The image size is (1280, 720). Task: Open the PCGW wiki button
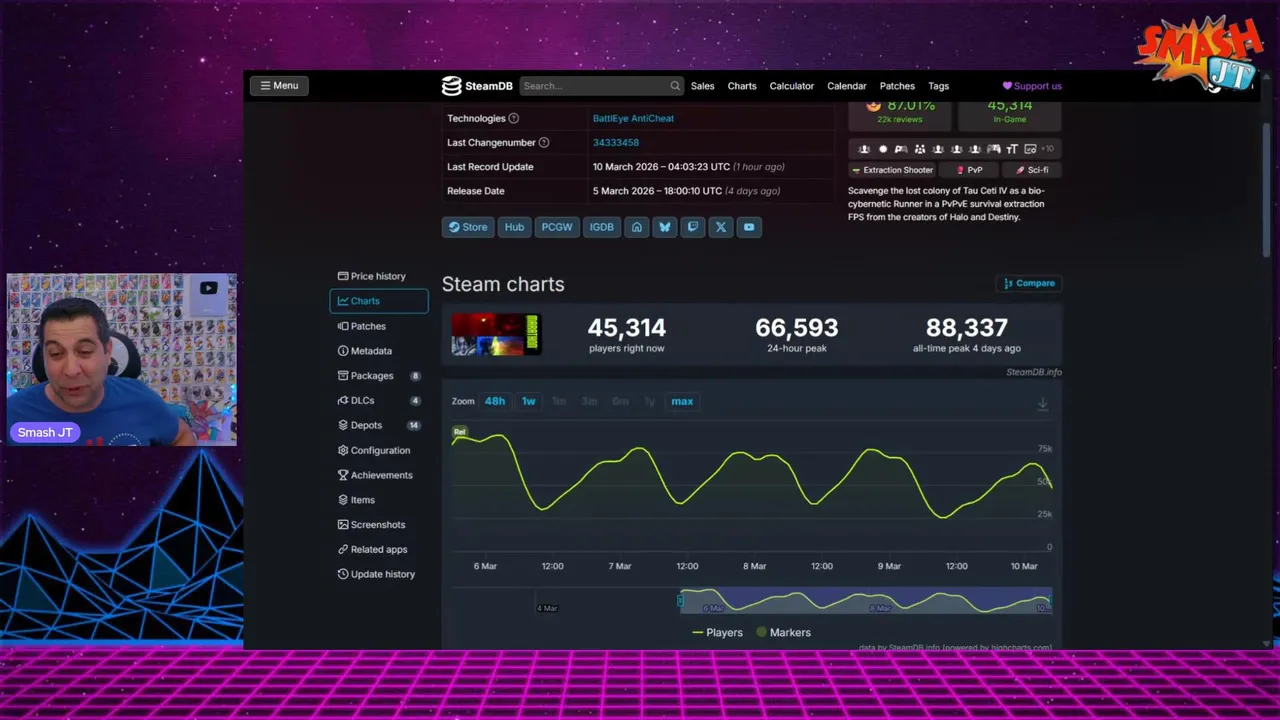557,227
